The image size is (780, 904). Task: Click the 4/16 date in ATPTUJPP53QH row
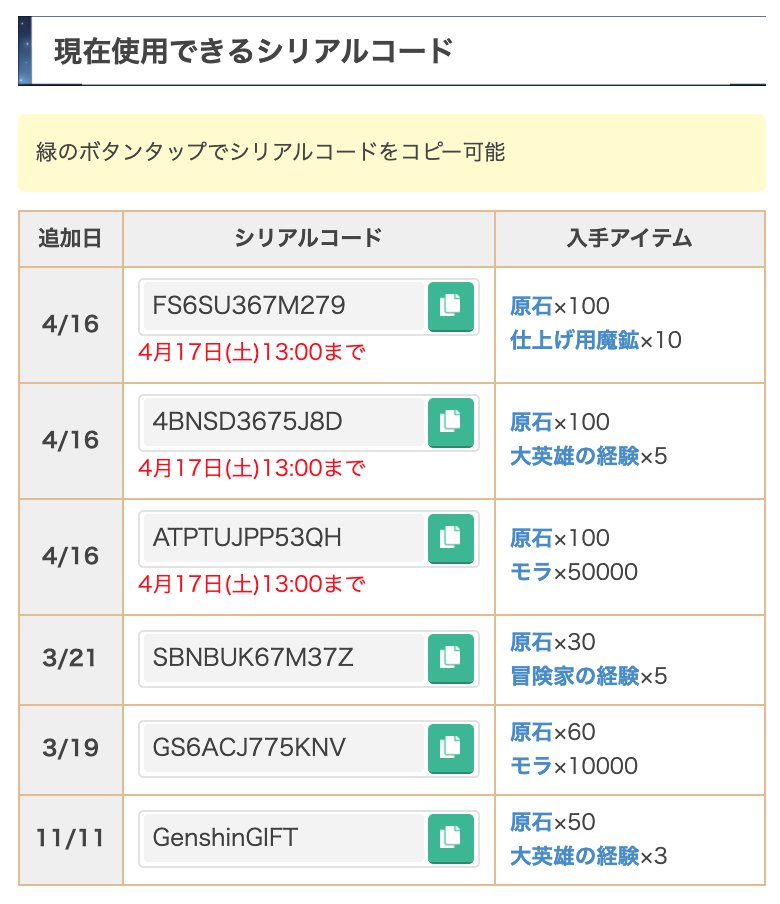coord(70,556)
